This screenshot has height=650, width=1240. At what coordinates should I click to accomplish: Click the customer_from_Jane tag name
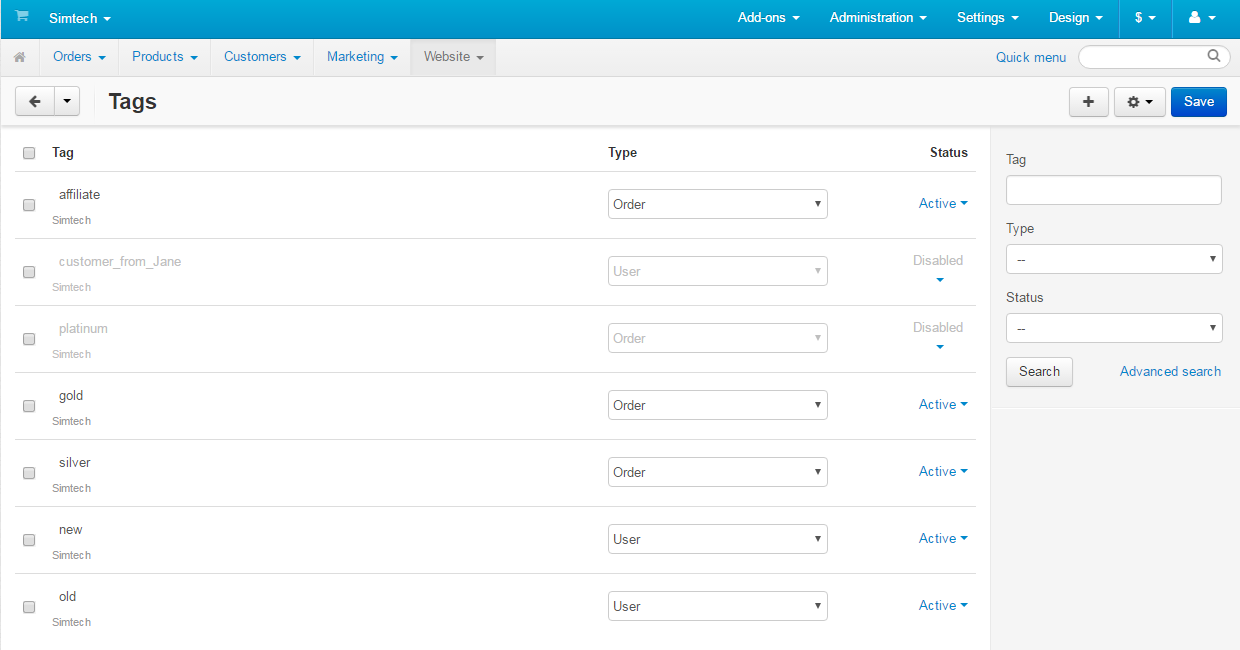coord(120,261)
